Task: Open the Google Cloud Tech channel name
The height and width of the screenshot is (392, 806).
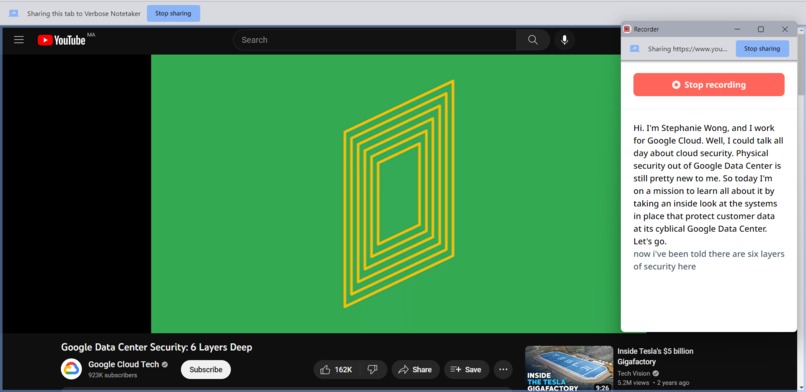Action: pyautogui.click(x=124, y=364)
